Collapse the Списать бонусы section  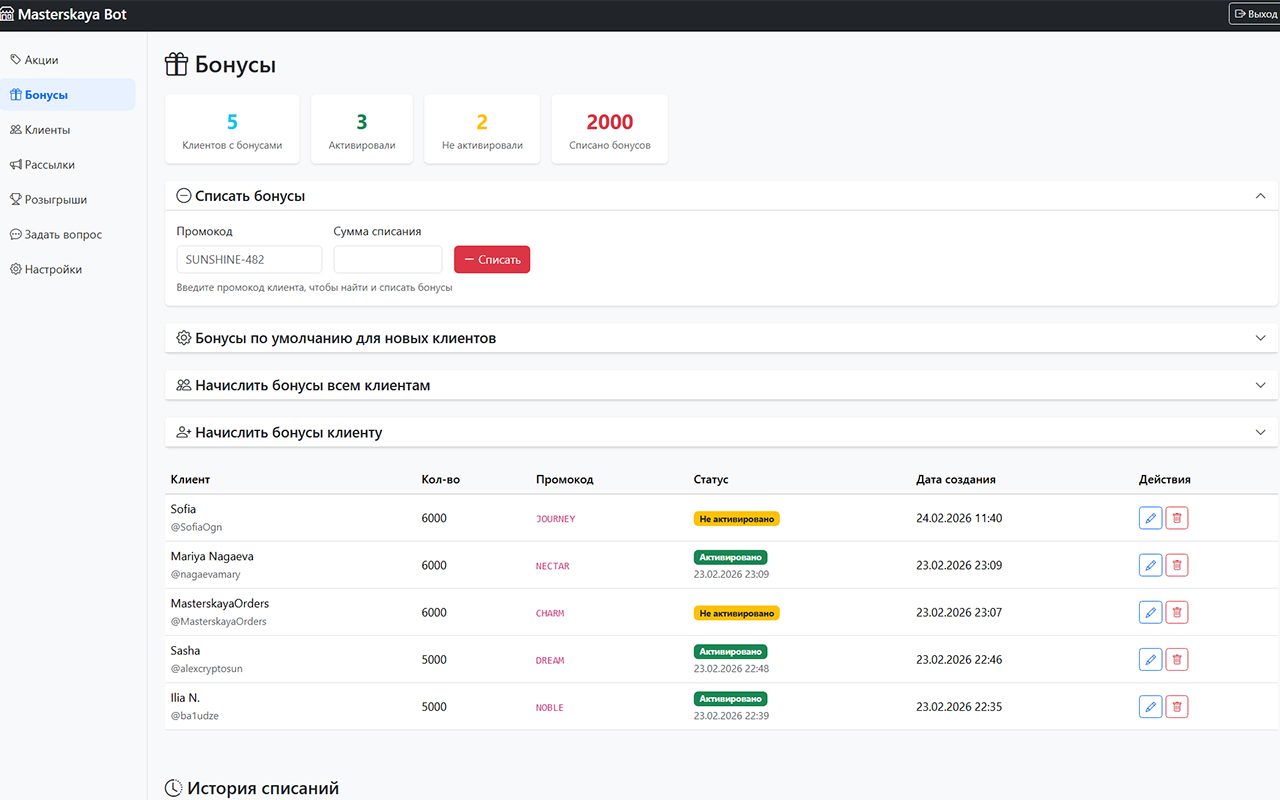[x=1260, y=196]
